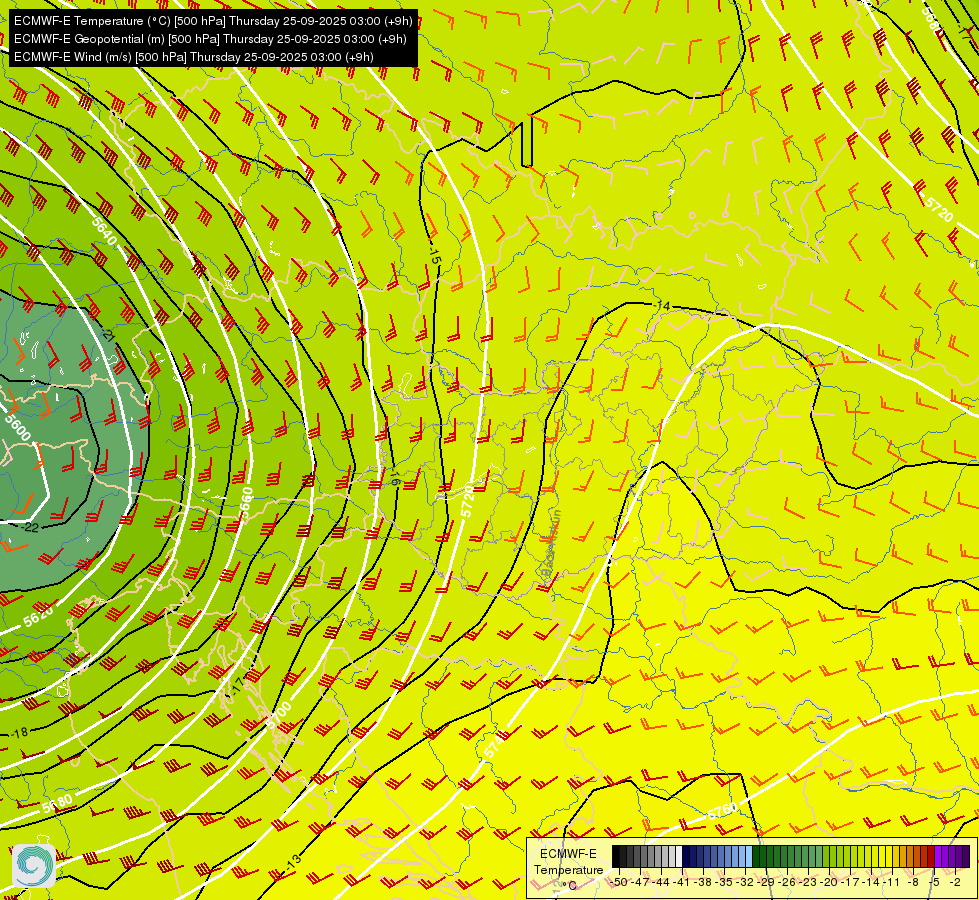Click the -2 value in the legend

[x=955, y=882]
